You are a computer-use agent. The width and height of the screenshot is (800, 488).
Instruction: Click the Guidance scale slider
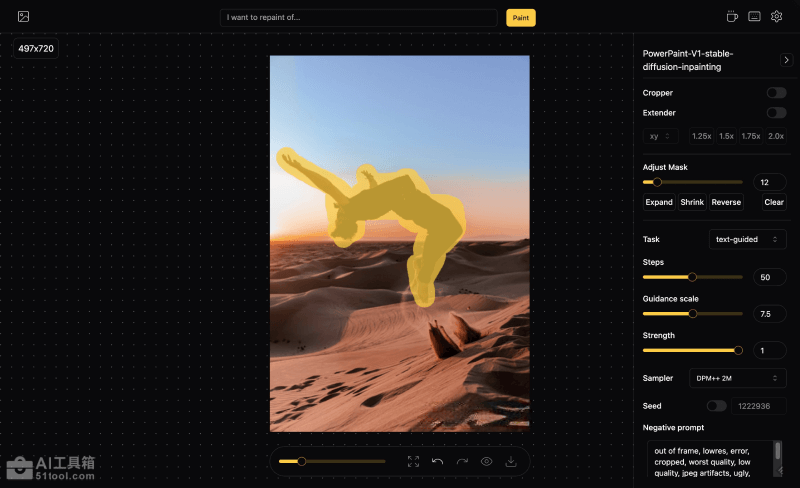tap(692, 313)
